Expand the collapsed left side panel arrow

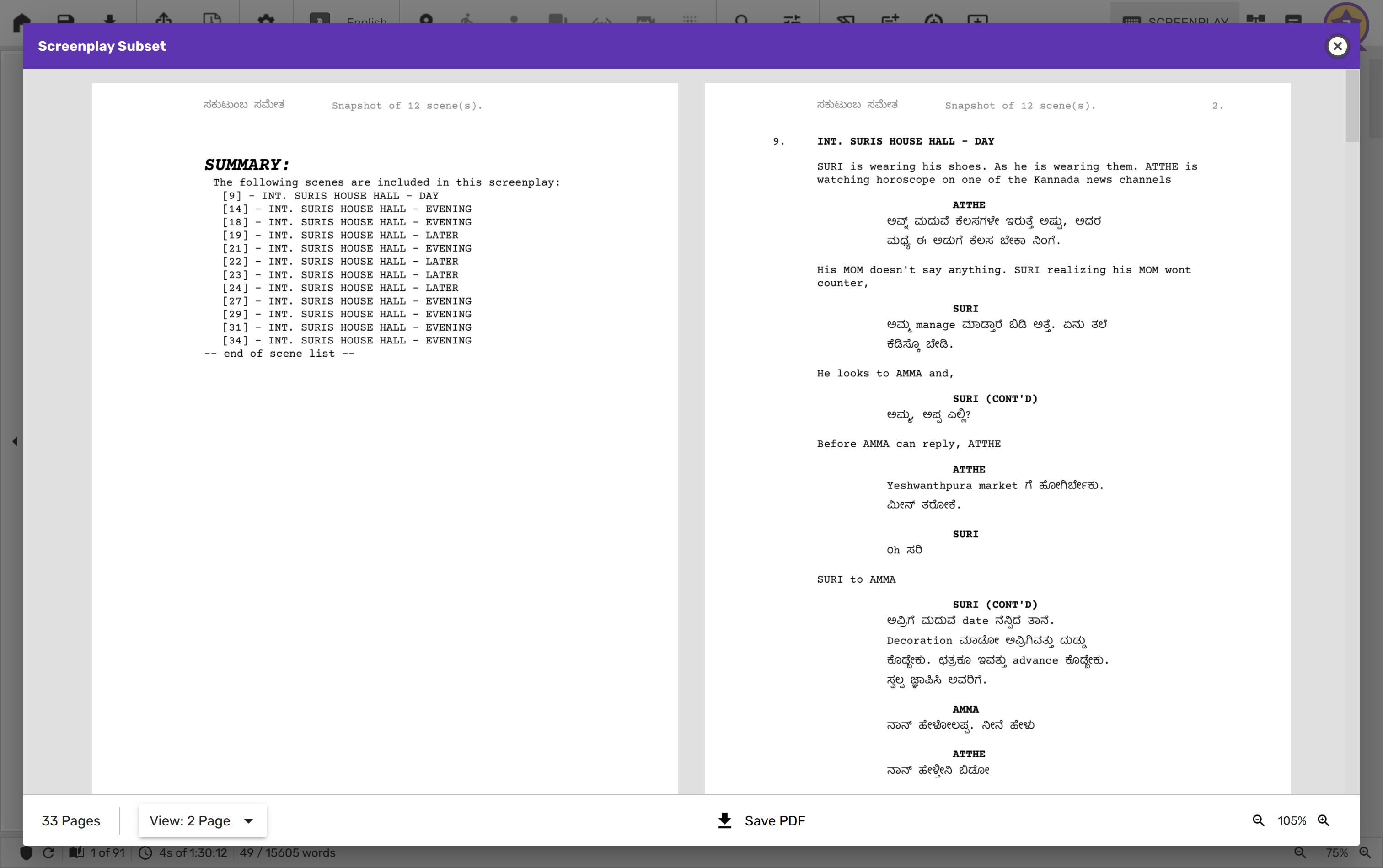[15, 441]
